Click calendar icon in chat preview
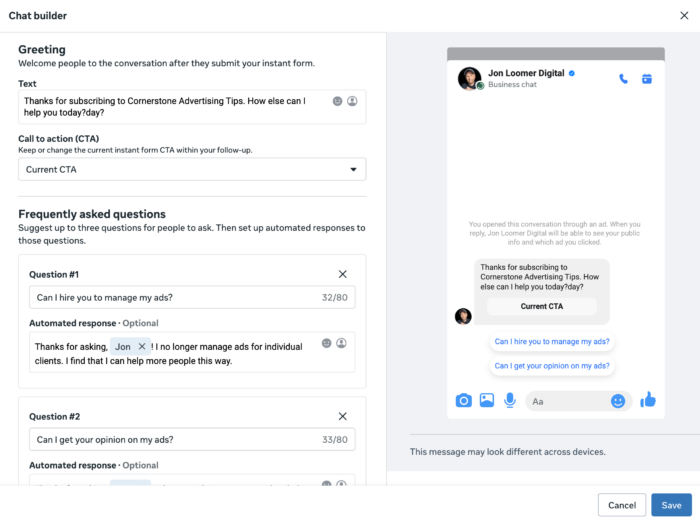The height and width of the screenshot is (525, 700). coord(647,79)
